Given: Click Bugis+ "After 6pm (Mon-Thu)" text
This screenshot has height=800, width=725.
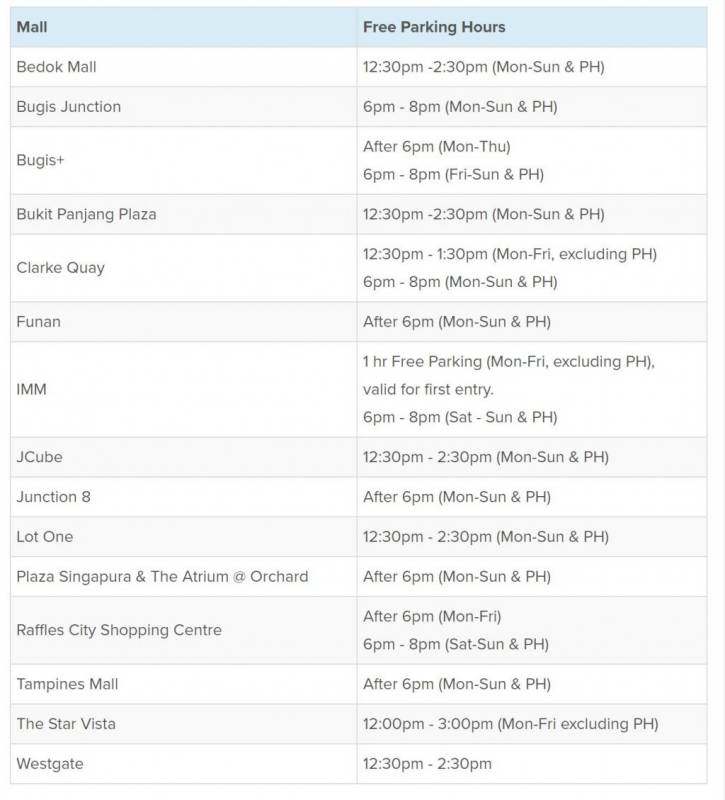Looking at the screenshot, I should (x=436, y=146).
